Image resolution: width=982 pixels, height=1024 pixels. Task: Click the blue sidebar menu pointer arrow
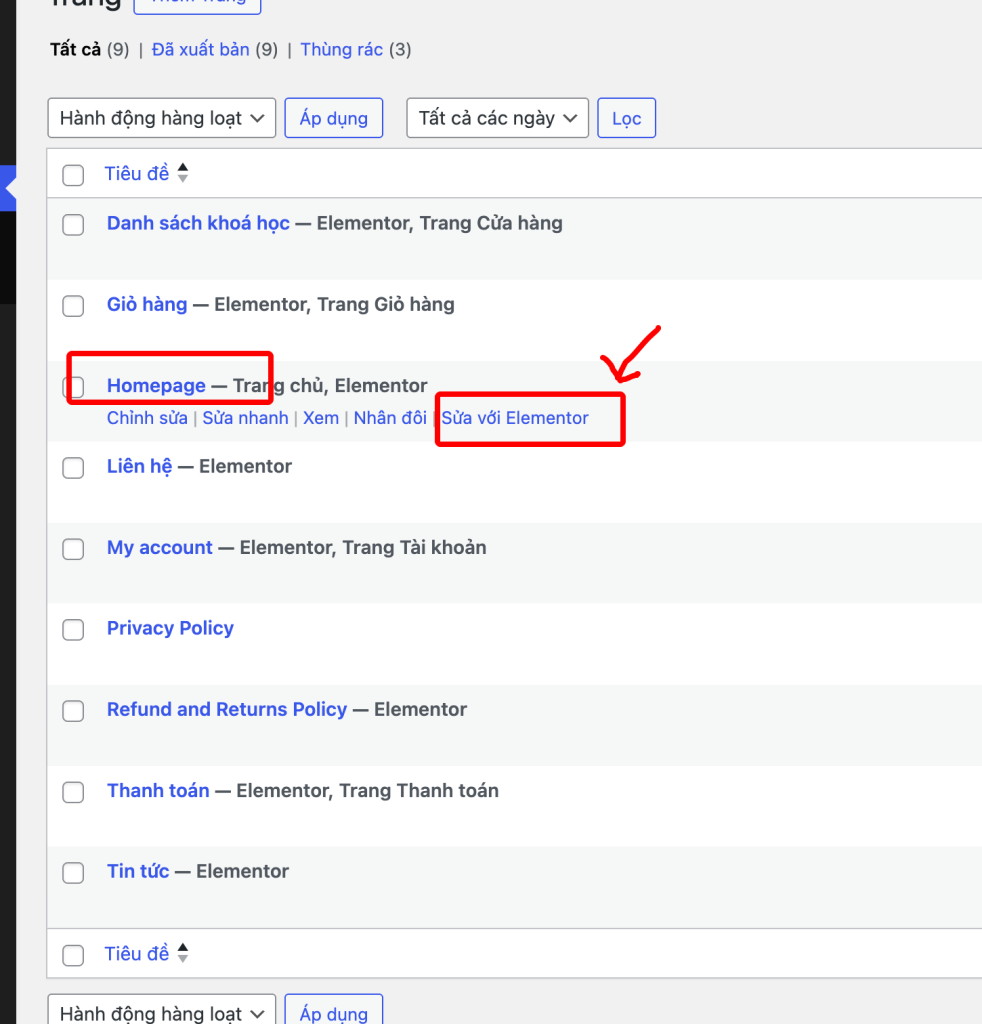click(x=10, y=187)
